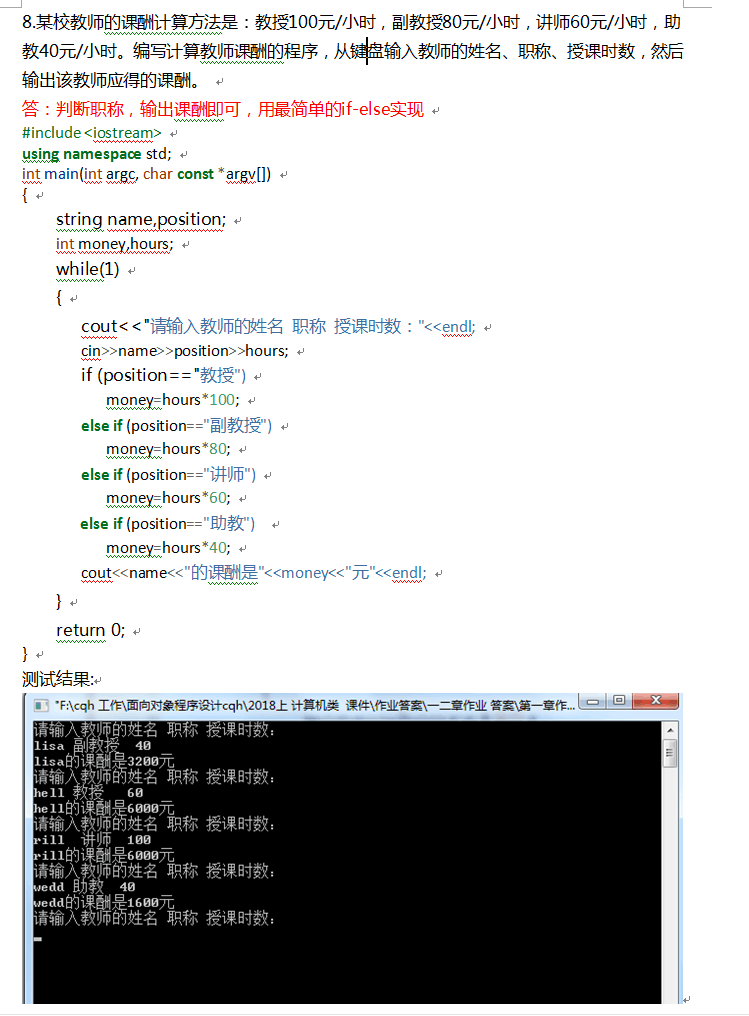Click the while(1) statement
This screenshot has width=749, height=1016.
88,269
